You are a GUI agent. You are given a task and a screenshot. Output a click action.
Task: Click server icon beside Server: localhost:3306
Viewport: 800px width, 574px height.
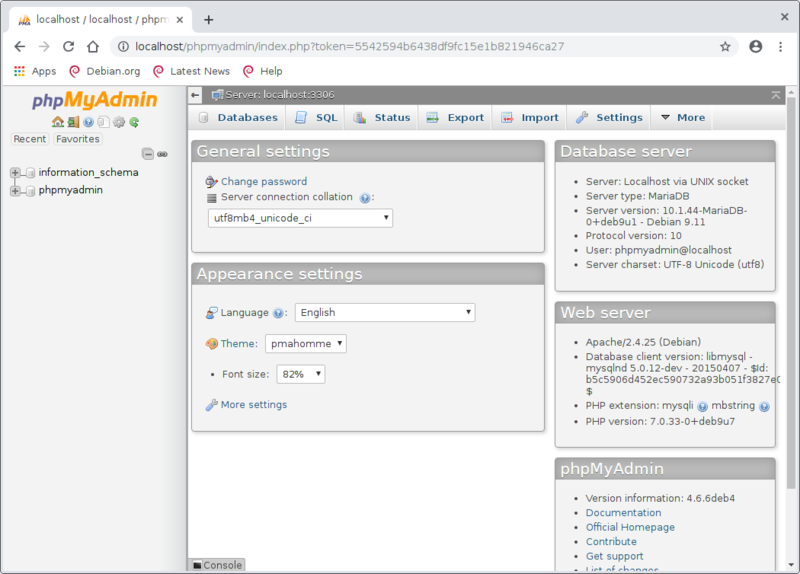217,95
